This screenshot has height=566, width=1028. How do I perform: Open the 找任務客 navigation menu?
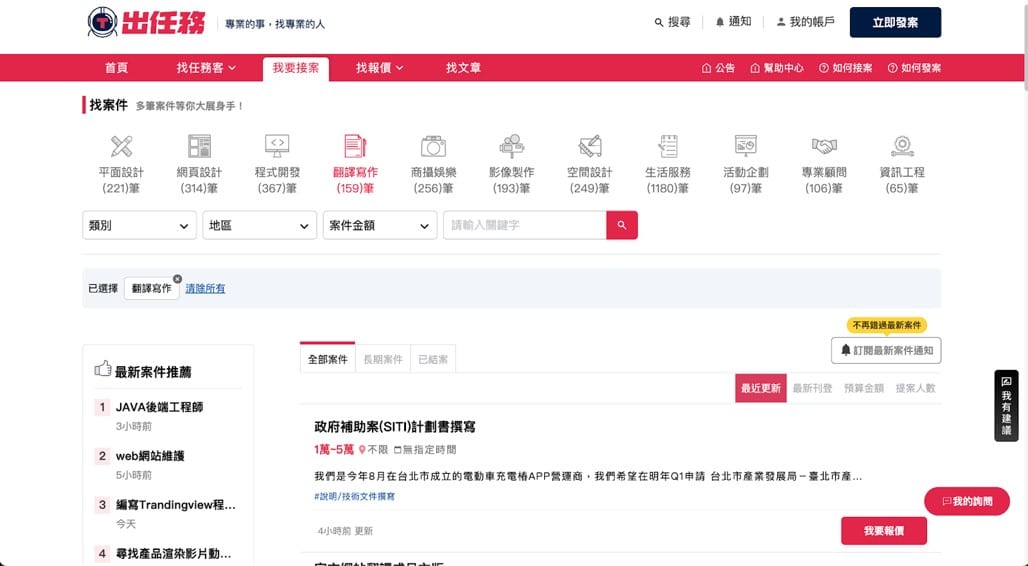click(x=206, y=68)
